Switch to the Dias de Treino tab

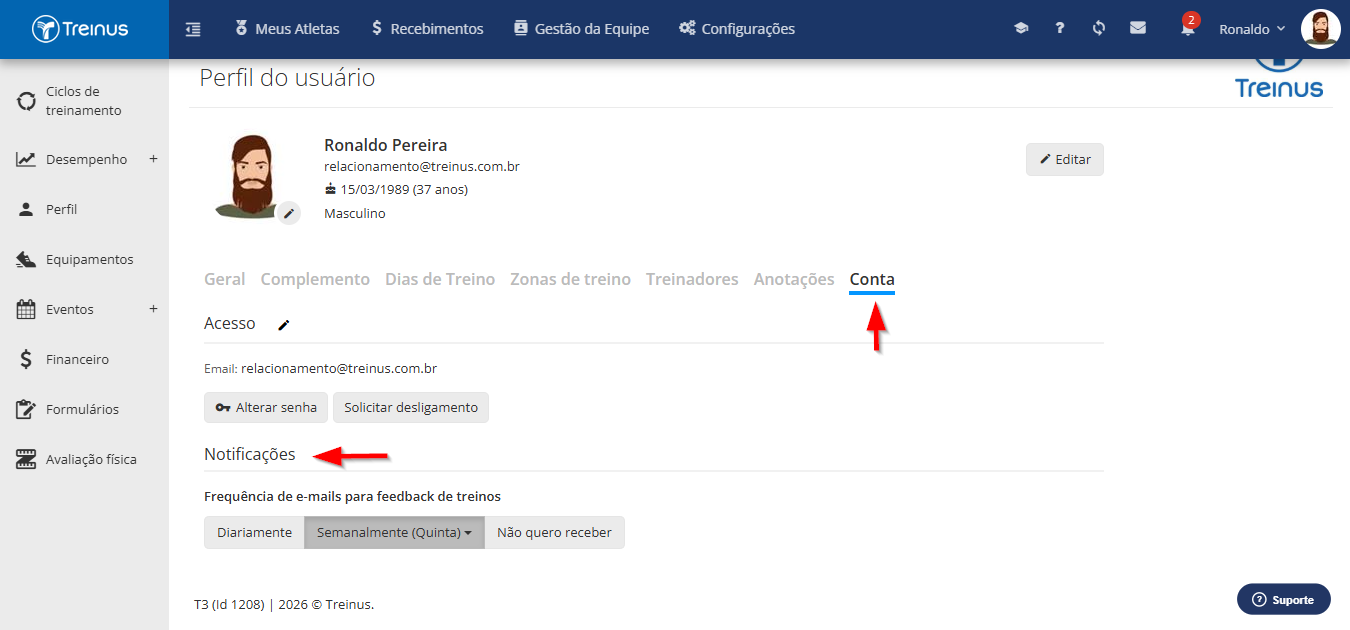(440, 279)
